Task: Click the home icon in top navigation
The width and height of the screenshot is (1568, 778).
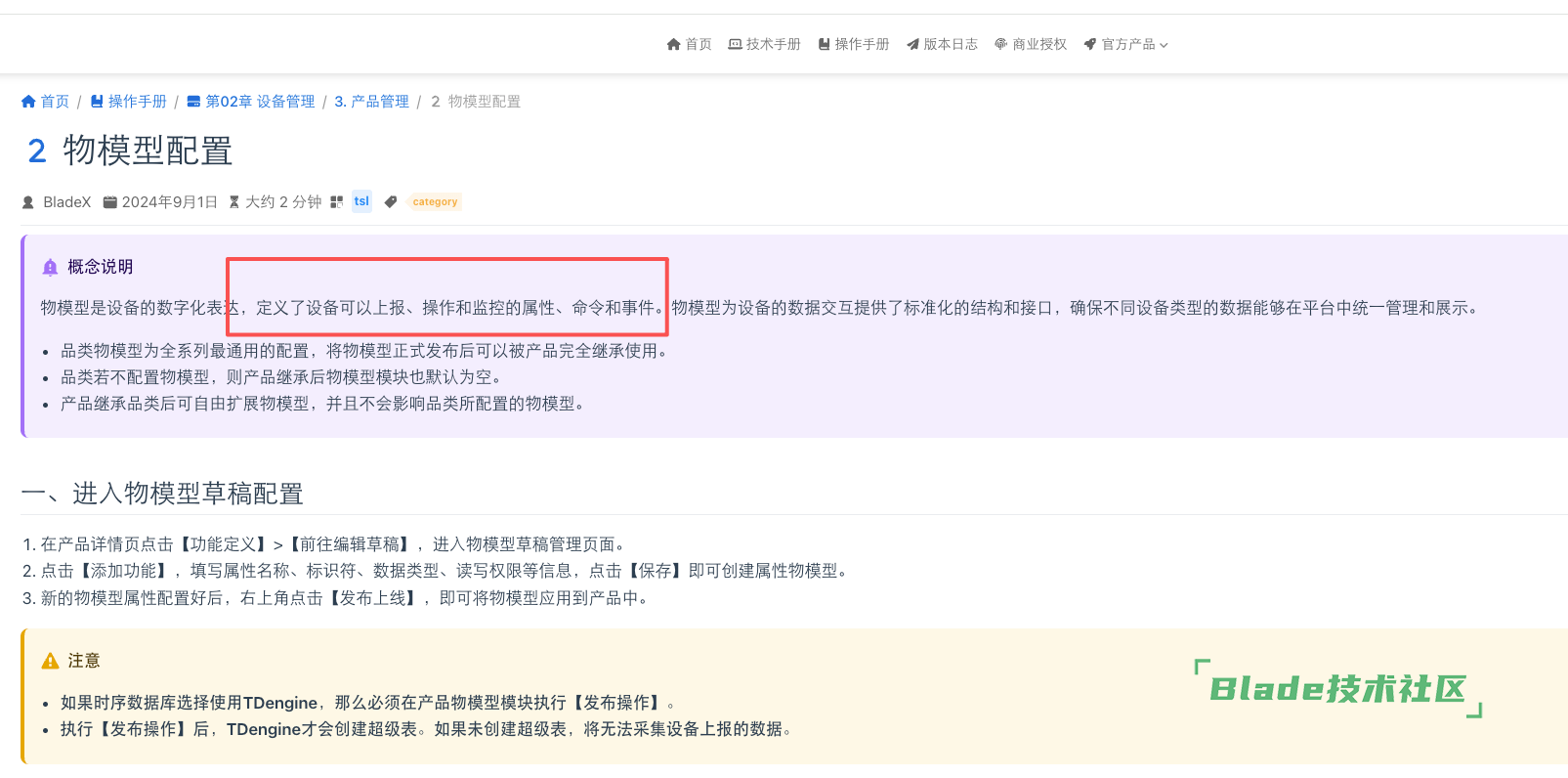Action: click(x=673, y=44)
